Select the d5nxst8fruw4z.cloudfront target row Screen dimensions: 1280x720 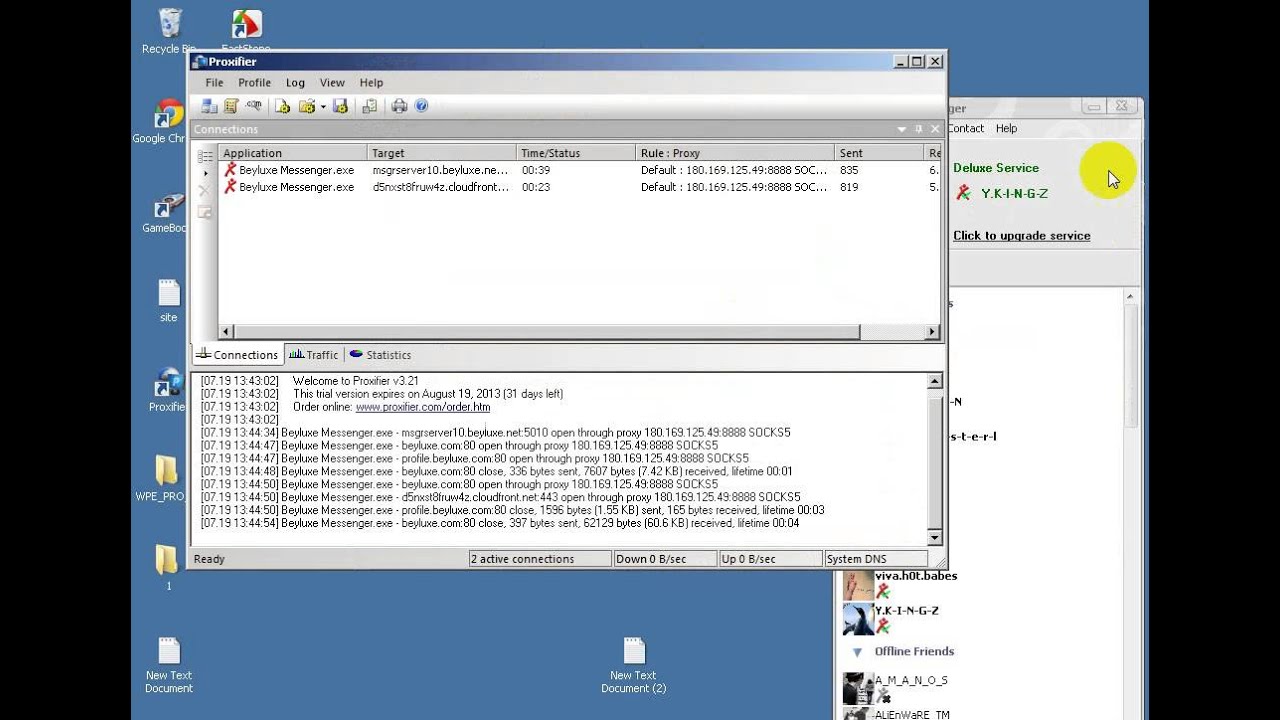[x=440, y=187]
